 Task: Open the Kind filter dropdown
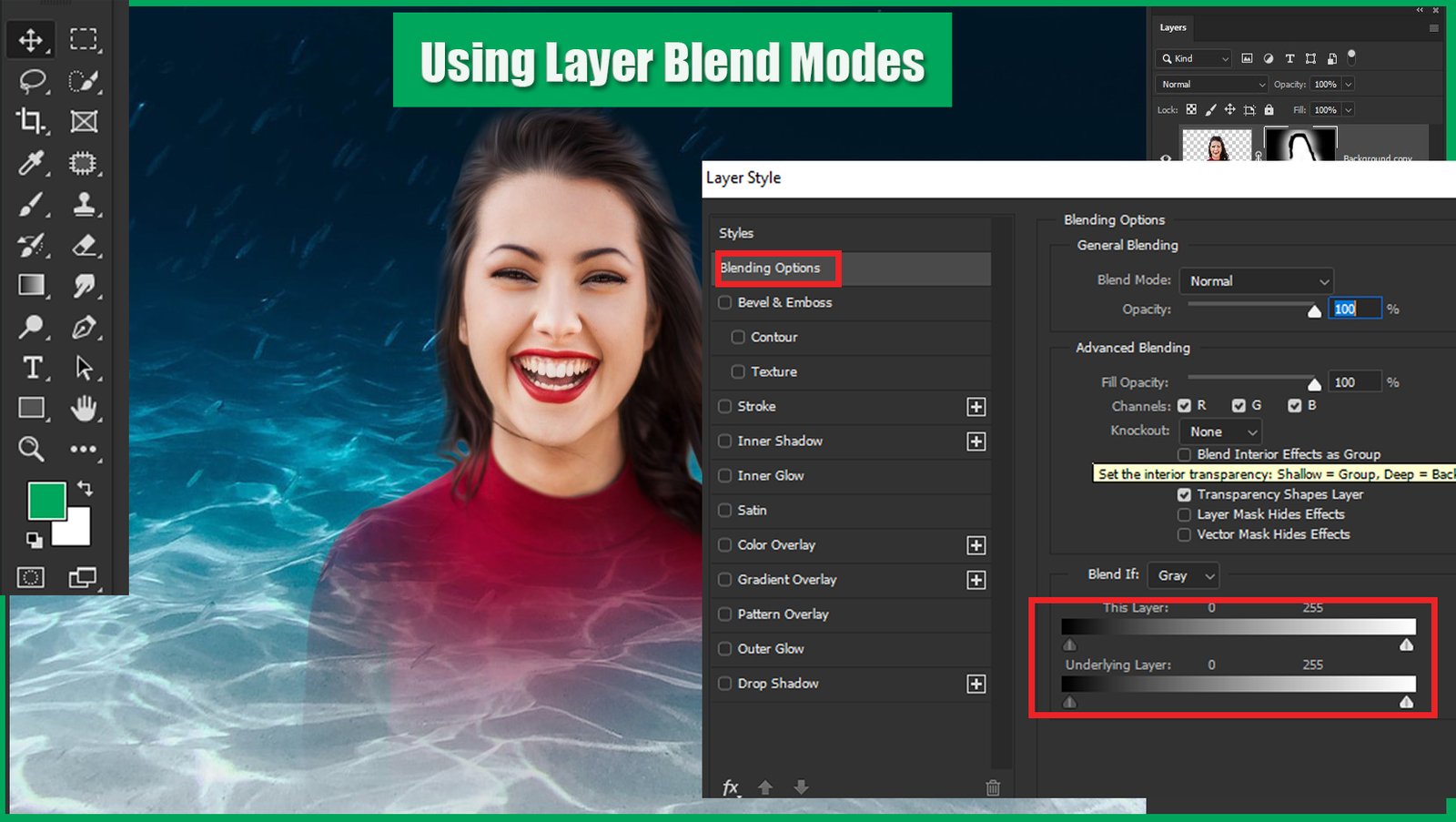click(1194, 58)
